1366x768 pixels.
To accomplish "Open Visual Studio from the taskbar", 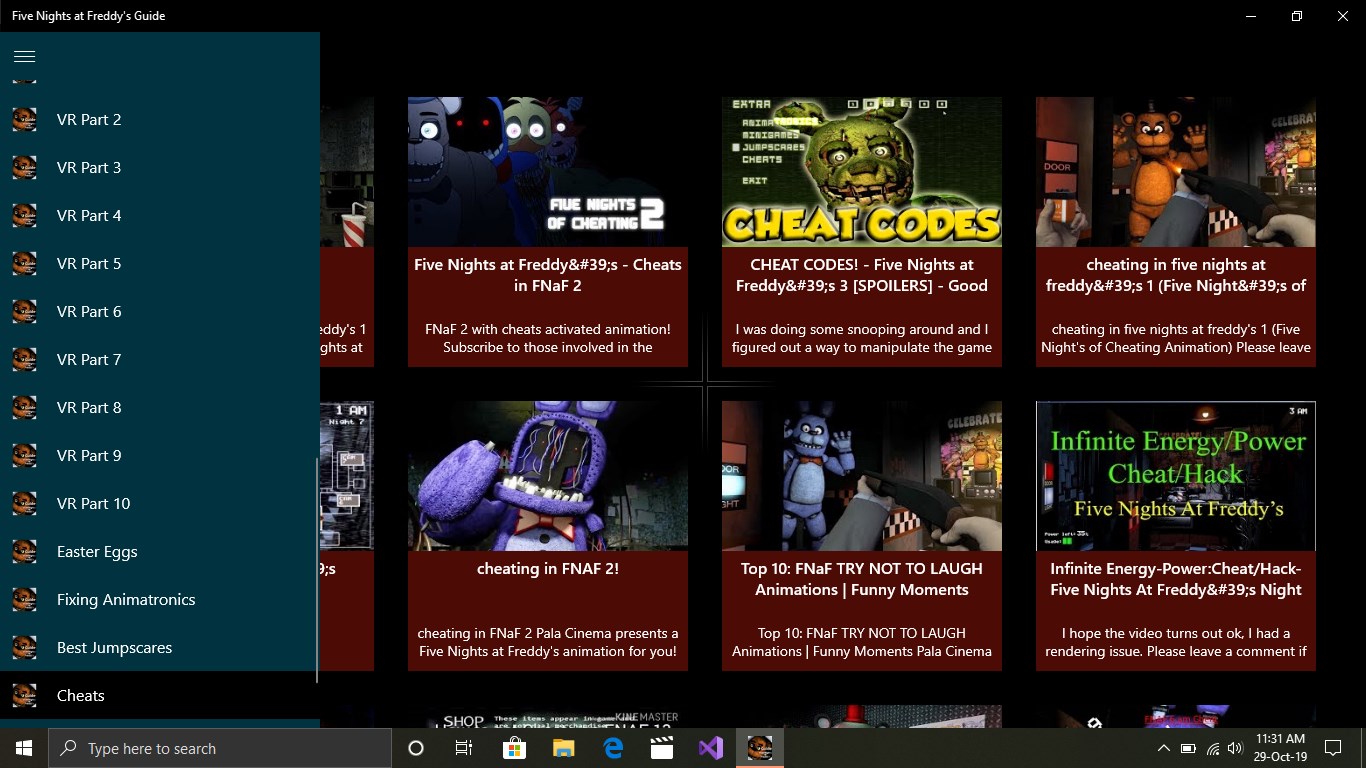I will coord(711,748).
